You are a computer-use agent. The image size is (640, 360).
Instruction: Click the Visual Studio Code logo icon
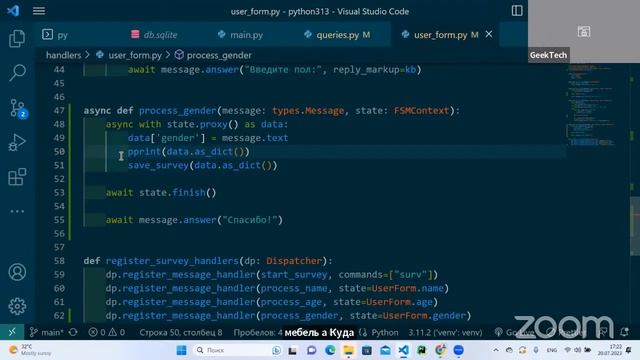pyautogui.click(x=13, y=11)
